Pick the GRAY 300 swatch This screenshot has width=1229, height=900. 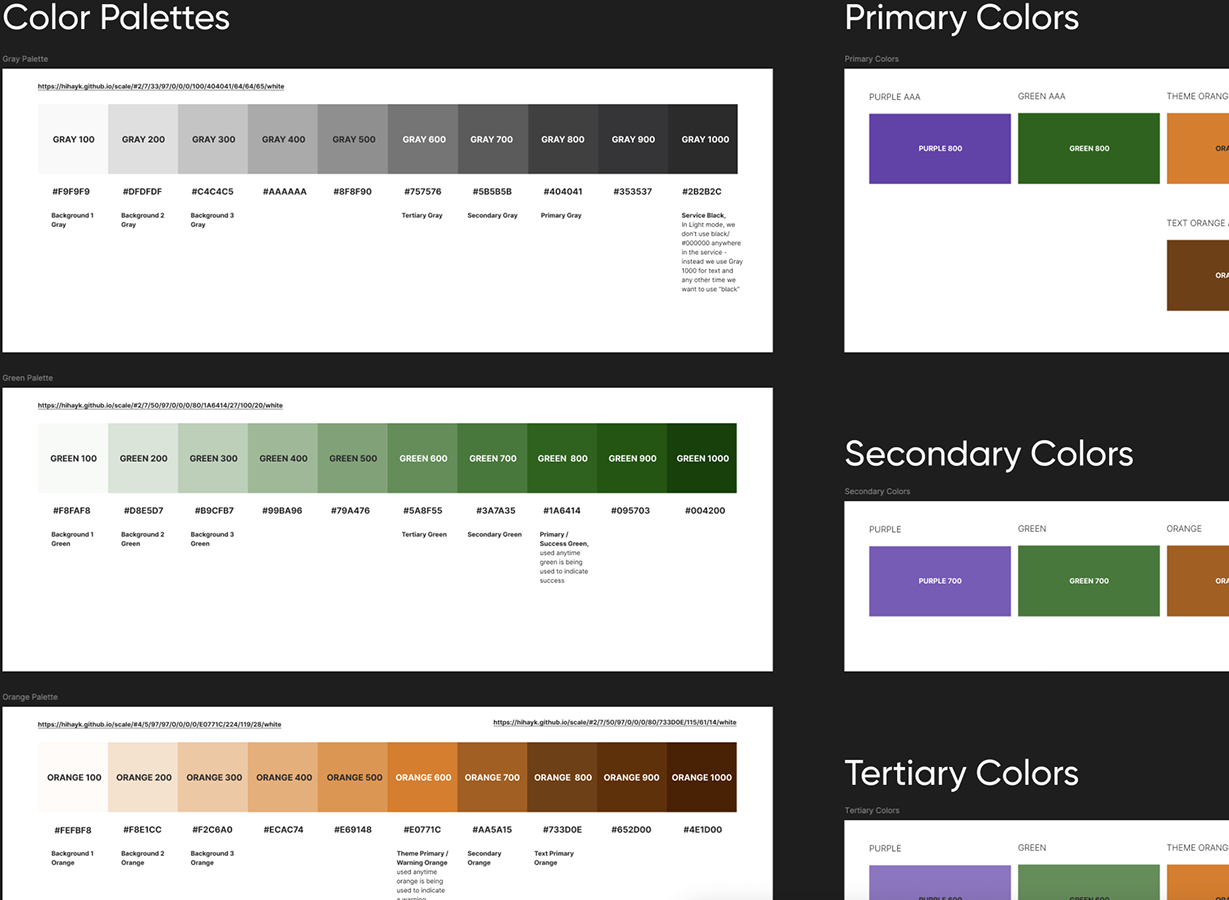click(213, 139)
